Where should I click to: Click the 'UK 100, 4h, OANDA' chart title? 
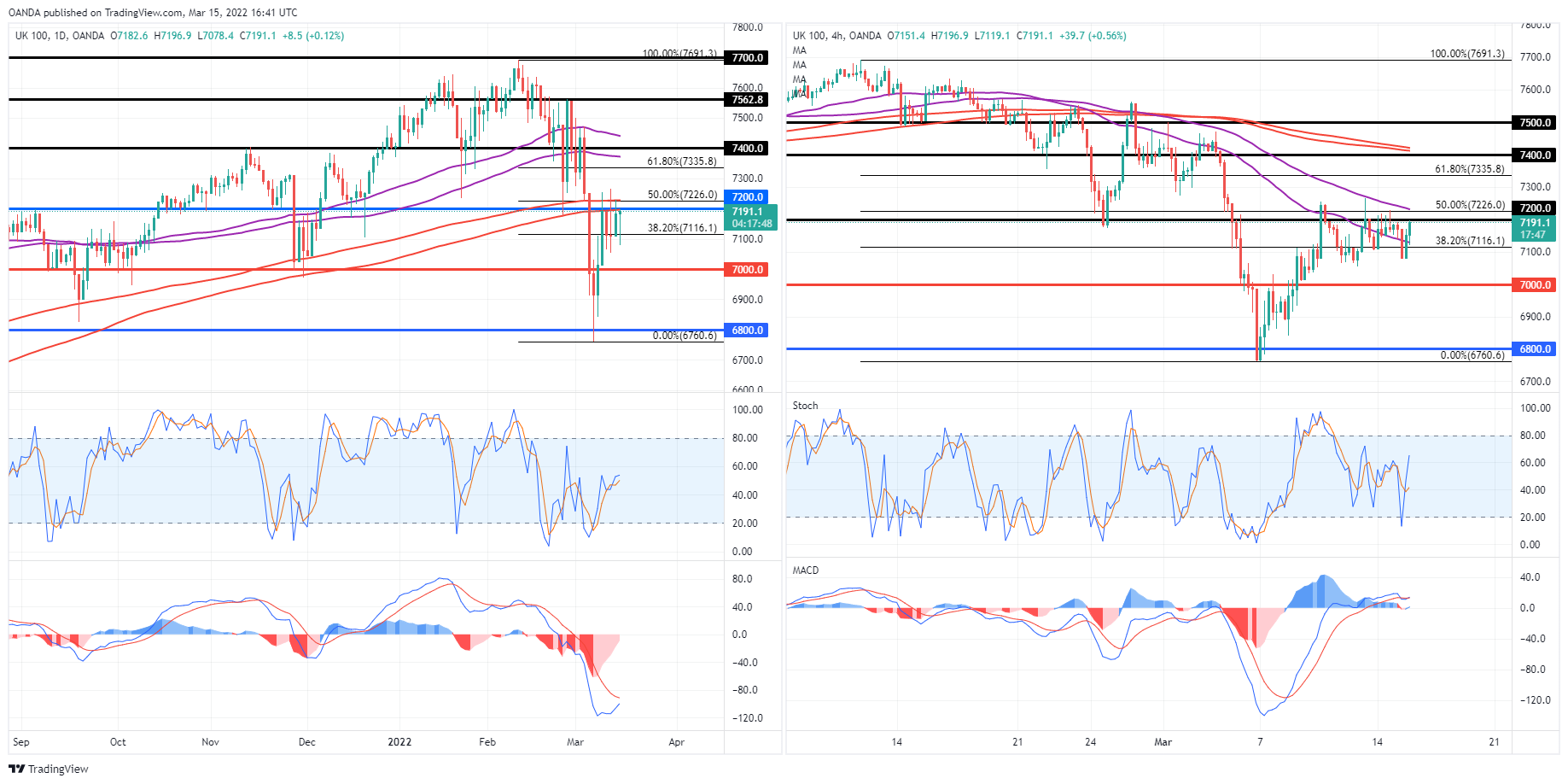tap(836, 36)
